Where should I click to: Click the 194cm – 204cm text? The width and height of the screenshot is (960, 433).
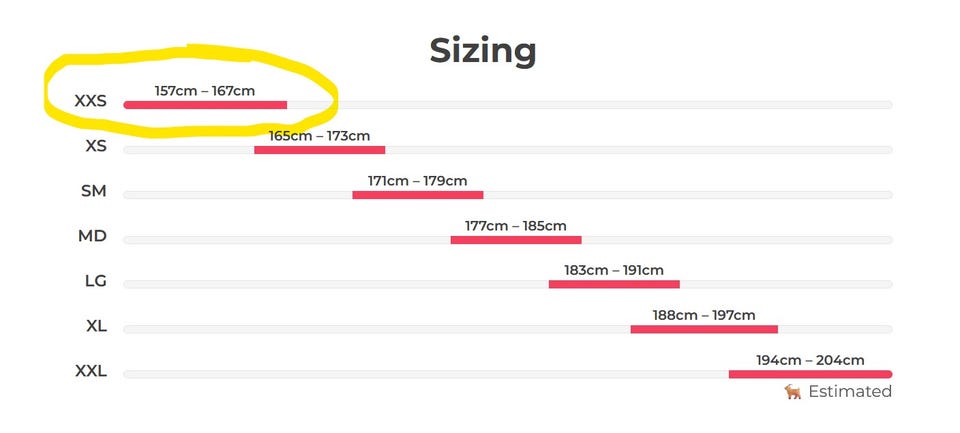tap(810, 360)
